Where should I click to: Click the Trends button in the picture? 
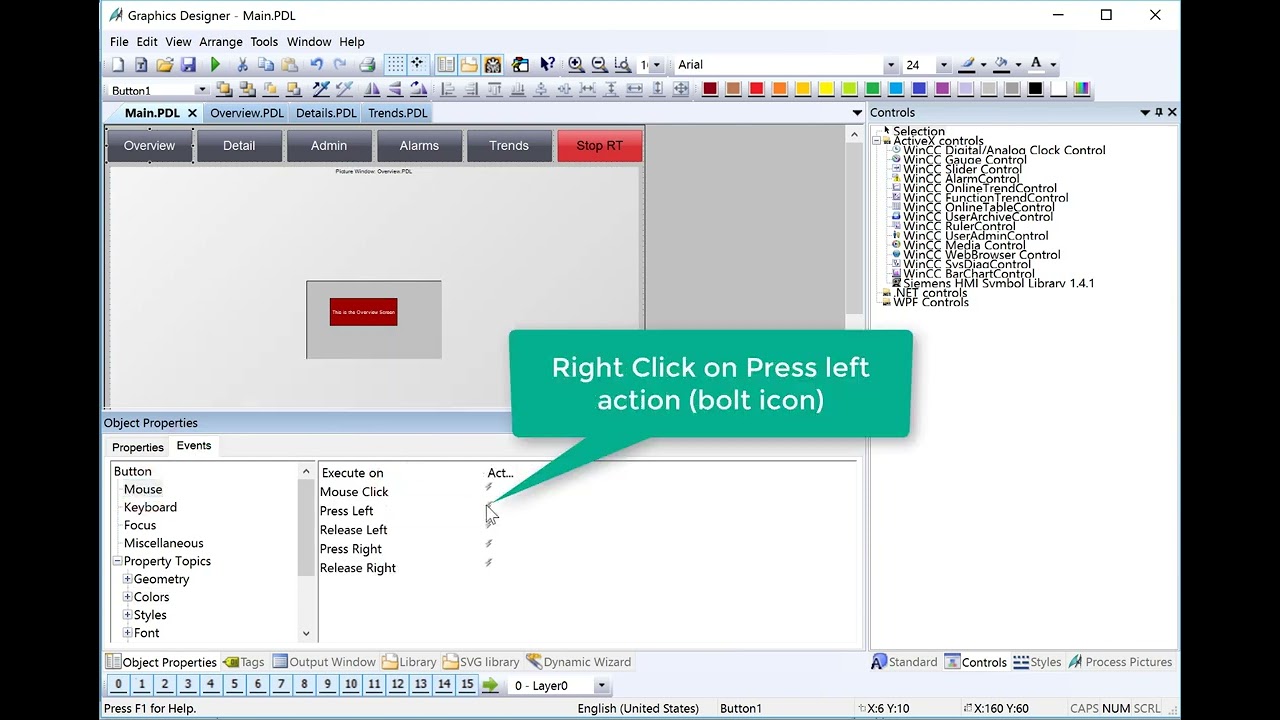(x=509, y=146)
